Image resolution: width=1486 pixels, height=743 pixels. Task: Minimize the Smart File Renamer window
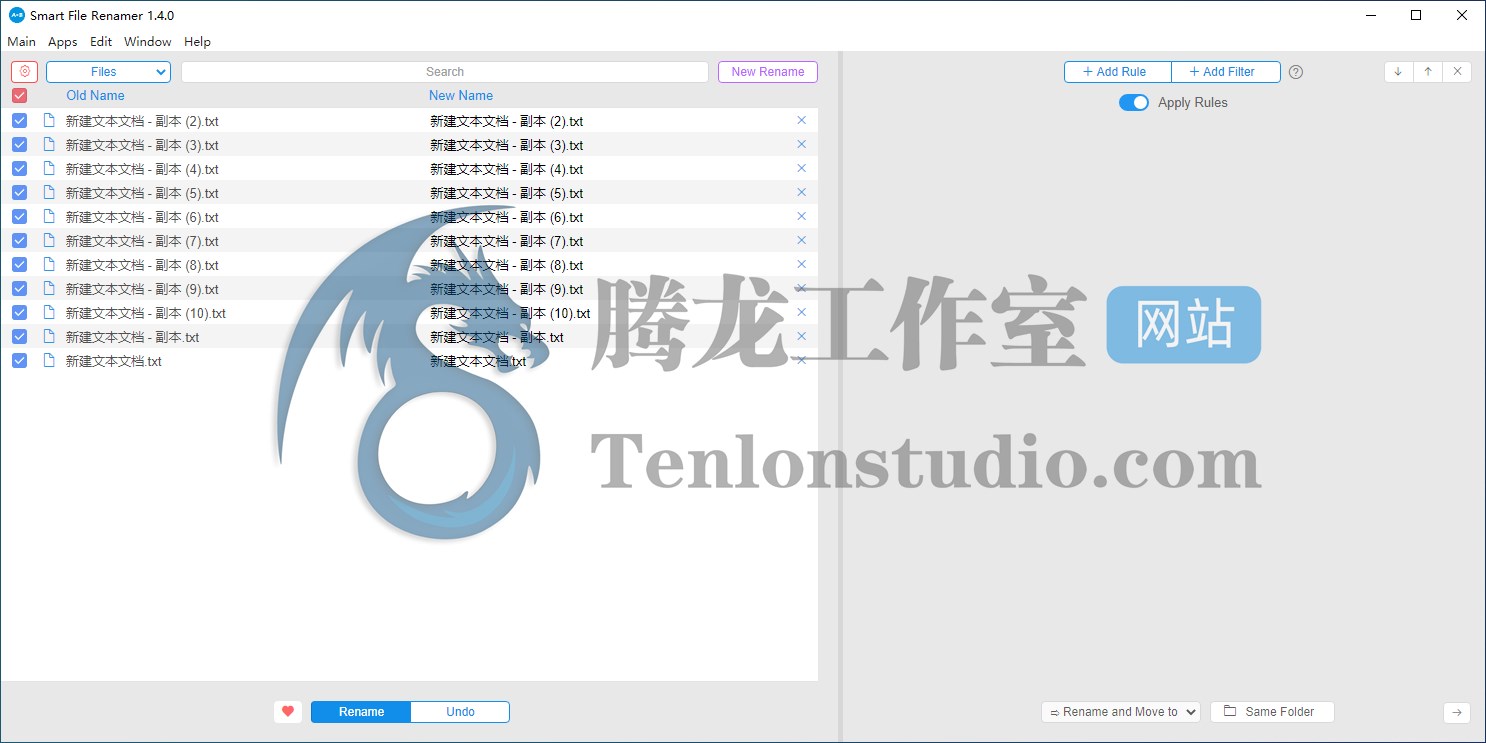pos(1370,15)
